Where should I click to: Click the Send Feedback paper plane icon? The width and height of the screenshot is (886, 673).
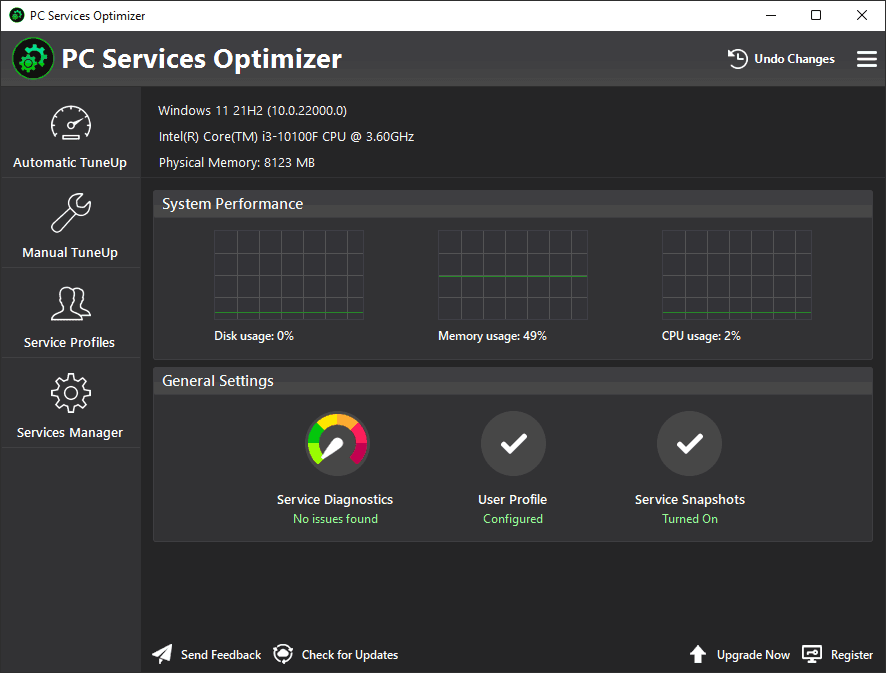[162, 654]
